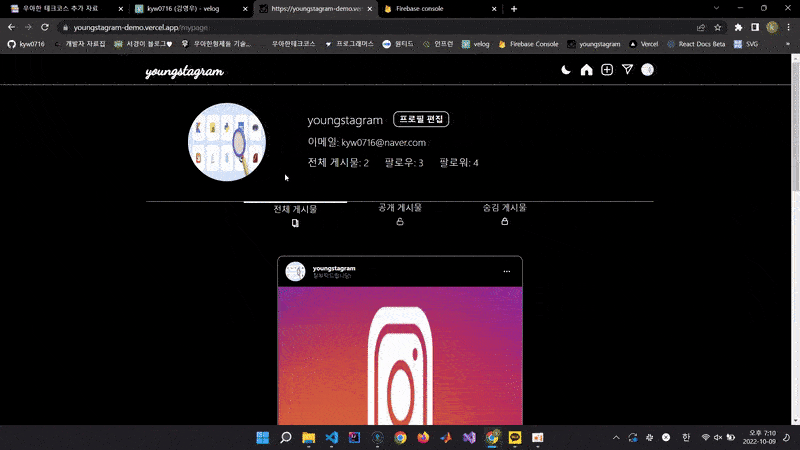
Task: Open IntelliJ IDEA from taskbar
Action: coord(355,438)
